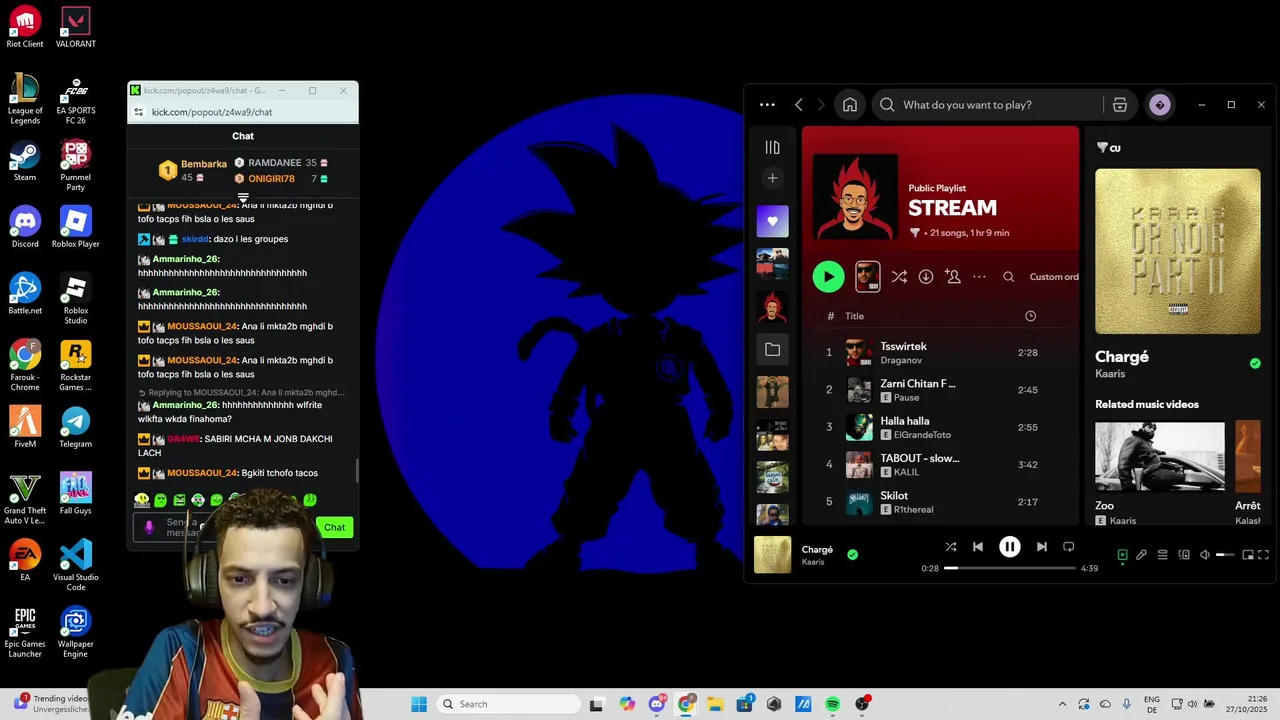
Task: Show lyrics with microphone icon
Action: [1141, 555]
